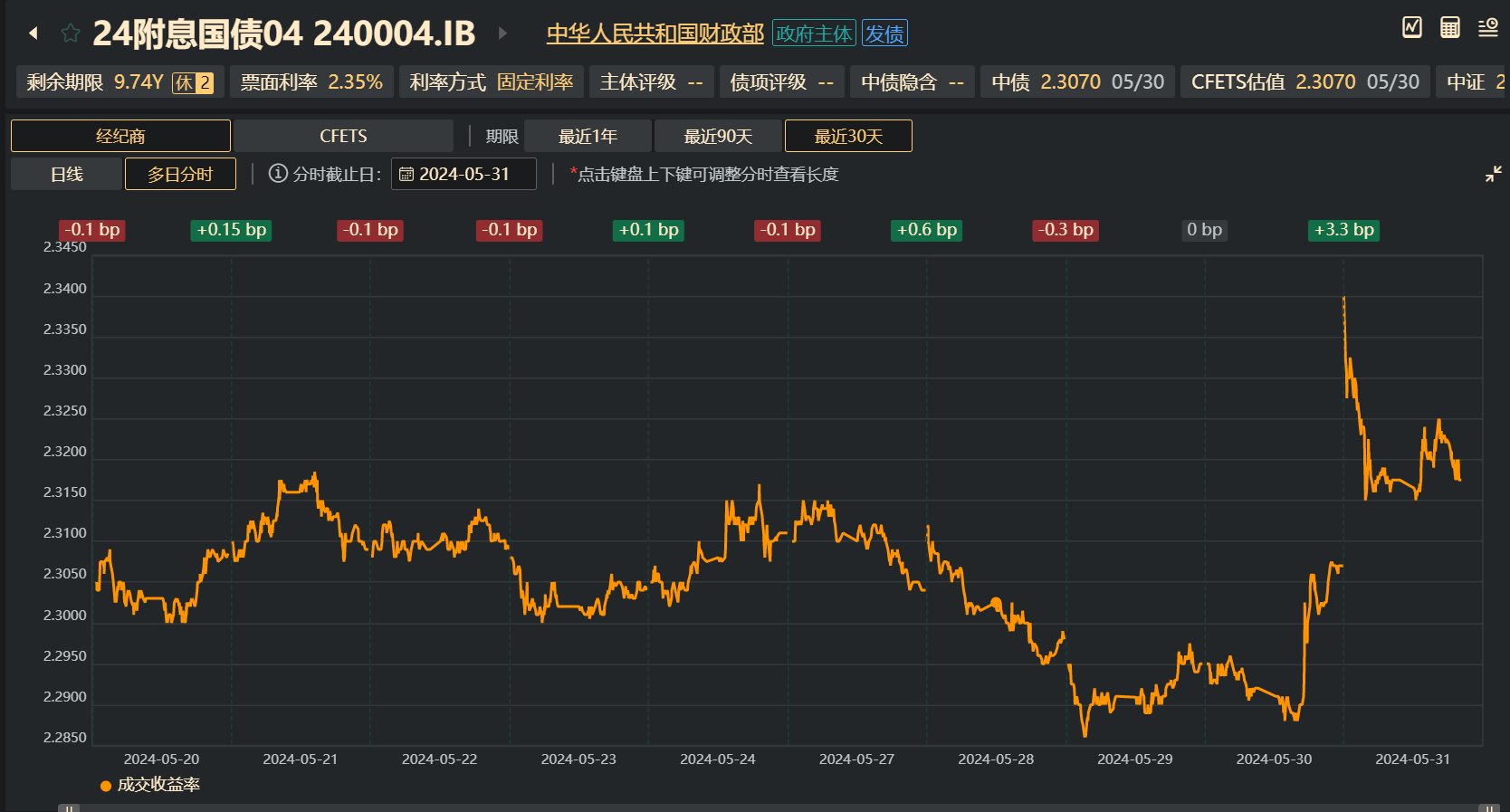Open the bond calculator icon
The height and width of the screenshot is (812, 1510).
tap(1449, 27)
